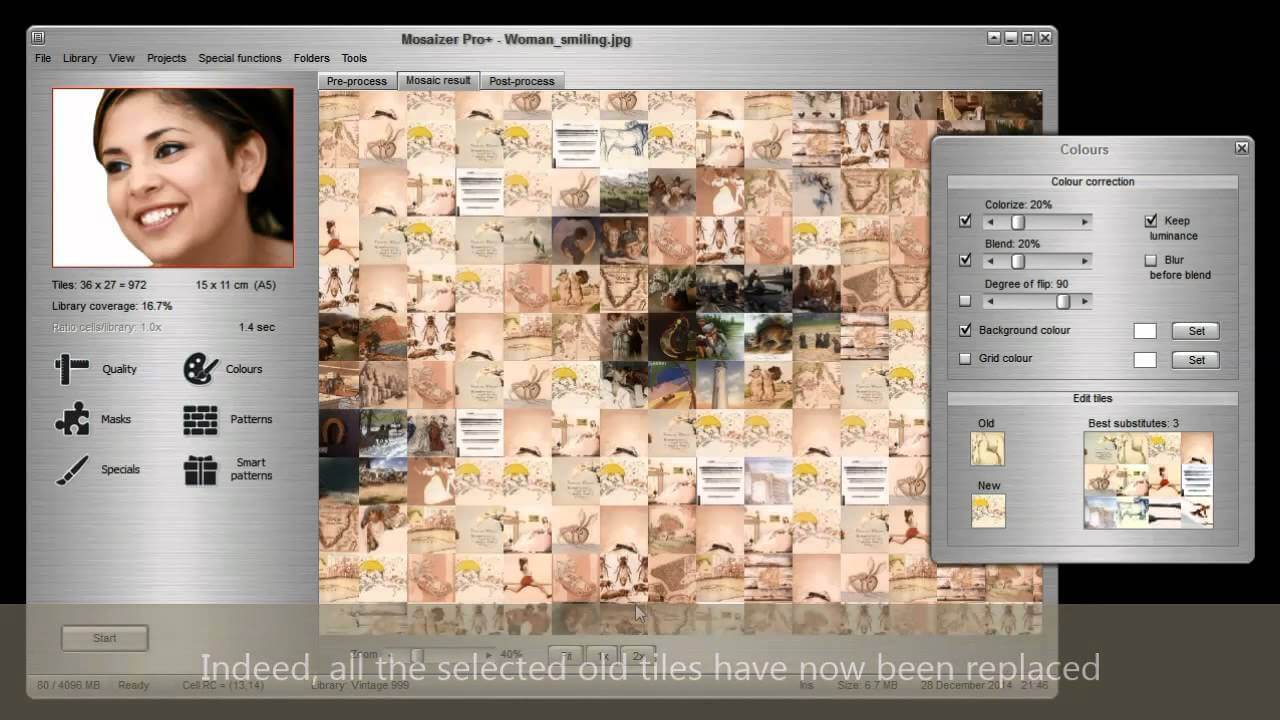This screenshot has width=1280, height=720.
Task: Click the Woman smiling source image preview
Action: [173, 177]
